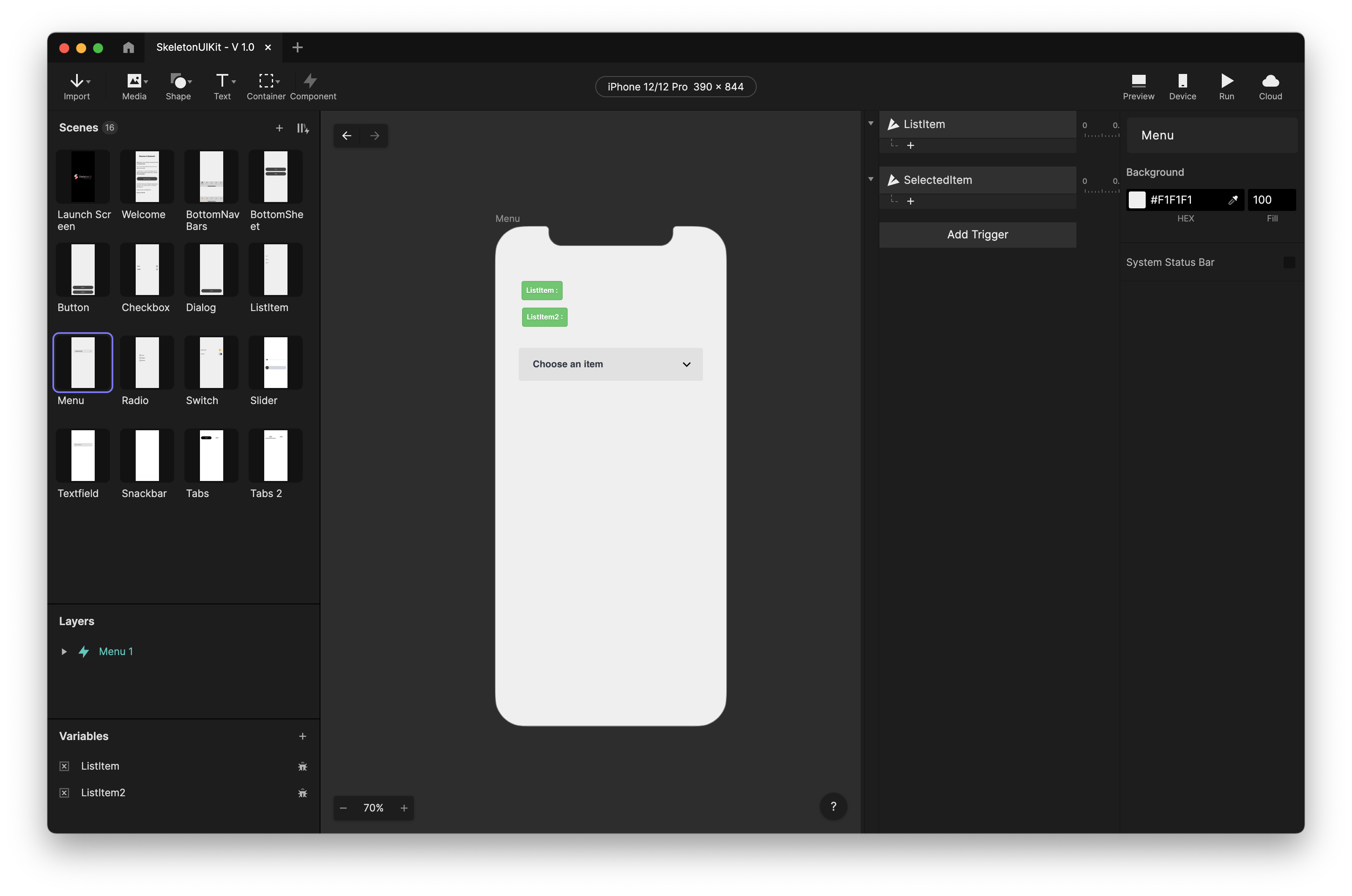Screen dimensions: 1352x896
Task: Click the home icon
Action: click(129, 47)
